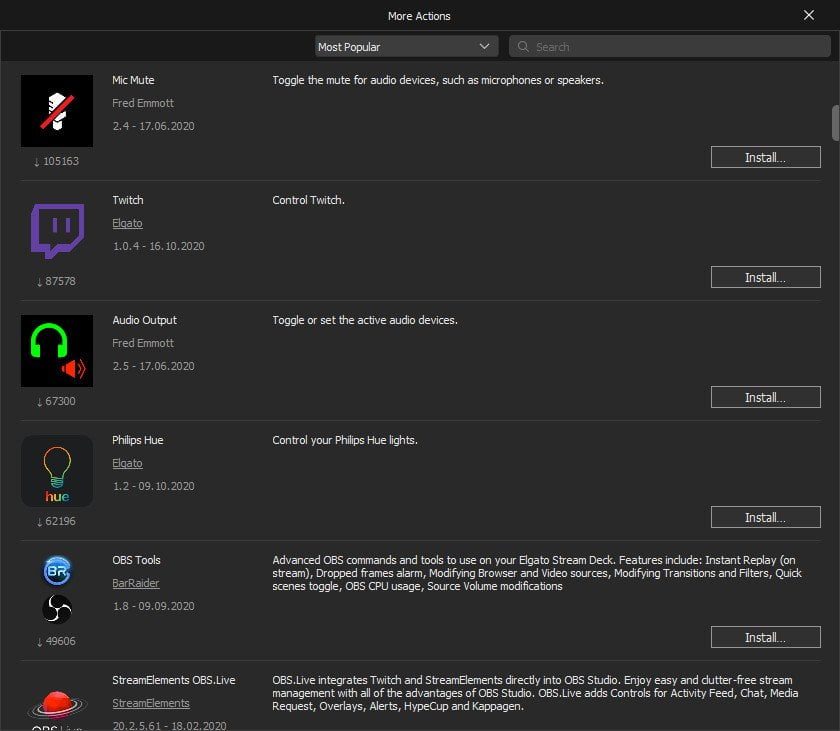Click version text 2.5 - 17.06.2020

coord(153,366)
